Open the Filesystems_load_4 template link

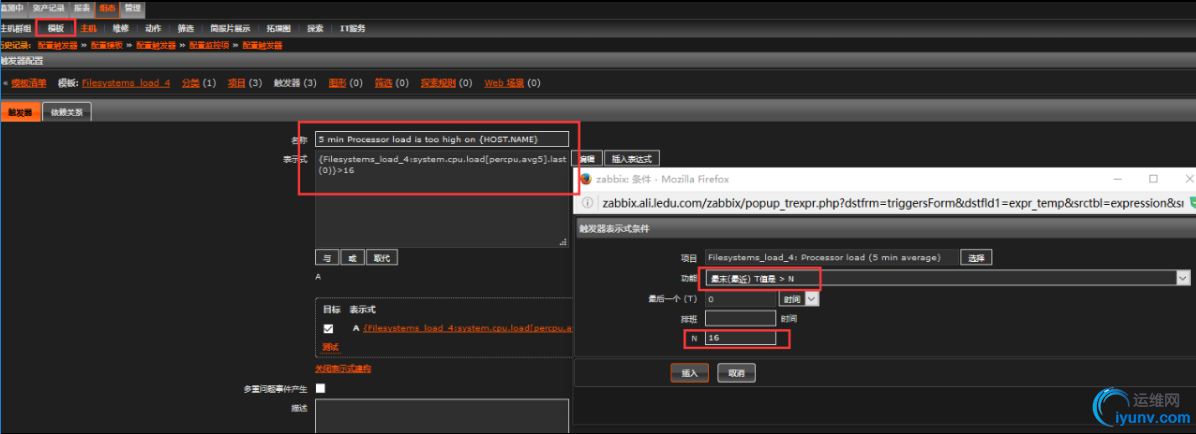point(126,83)
